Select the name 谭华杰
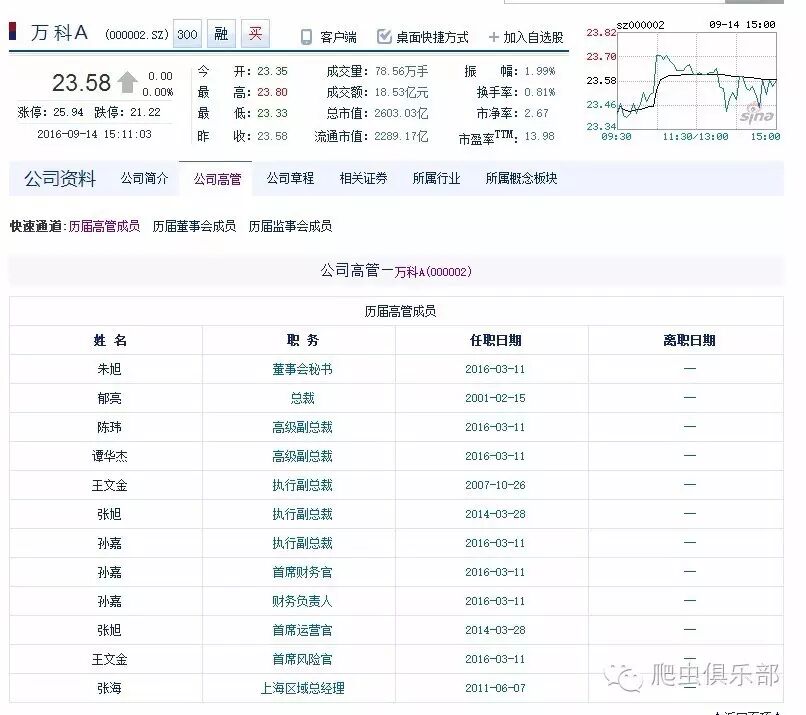The height and width of the screenshot is (715, 806). 109,456
